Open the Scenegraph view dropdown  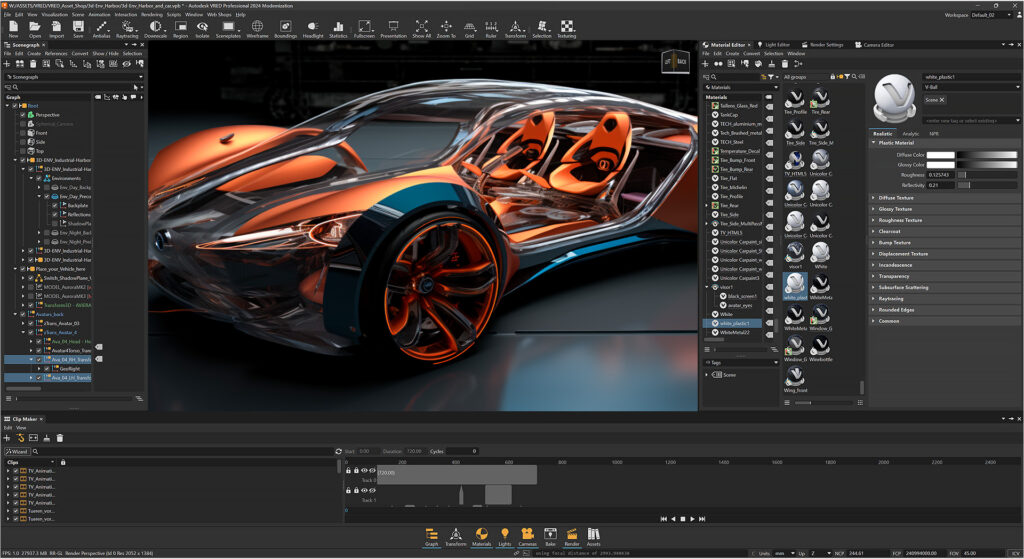74,77
